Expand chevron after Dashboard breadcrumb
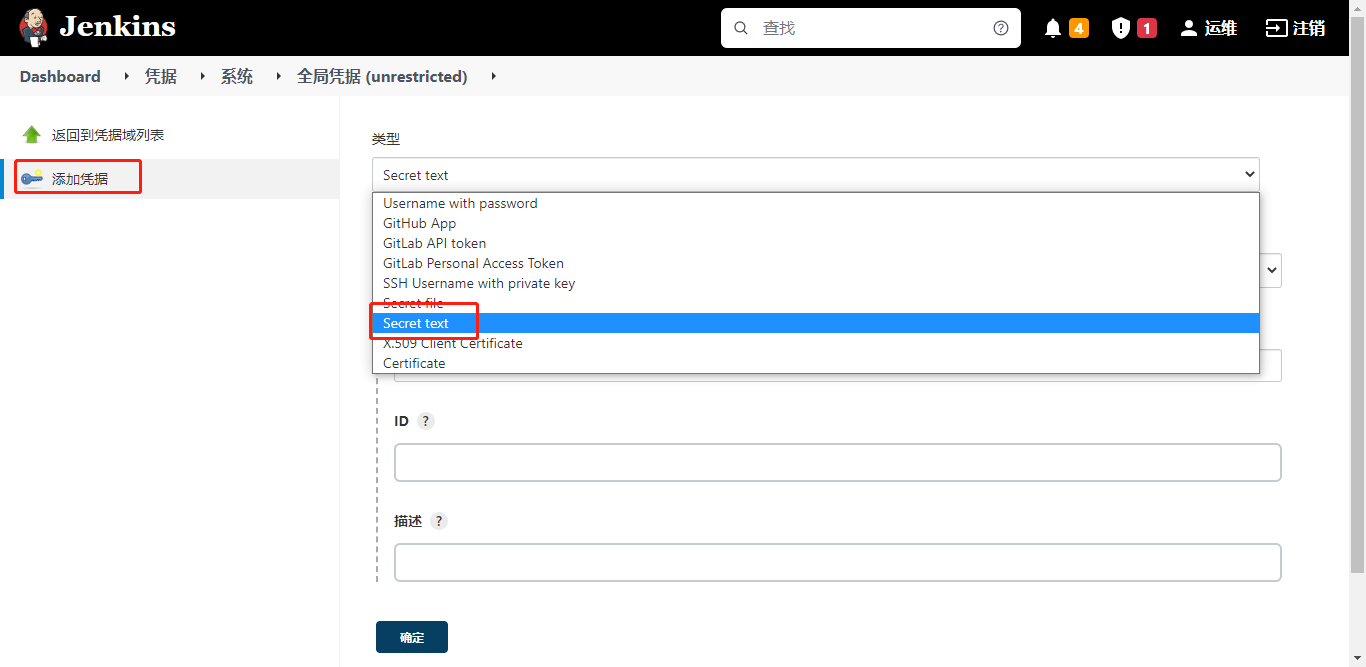The height and width of the screenshot is (667, 1366). pos(126,76)
